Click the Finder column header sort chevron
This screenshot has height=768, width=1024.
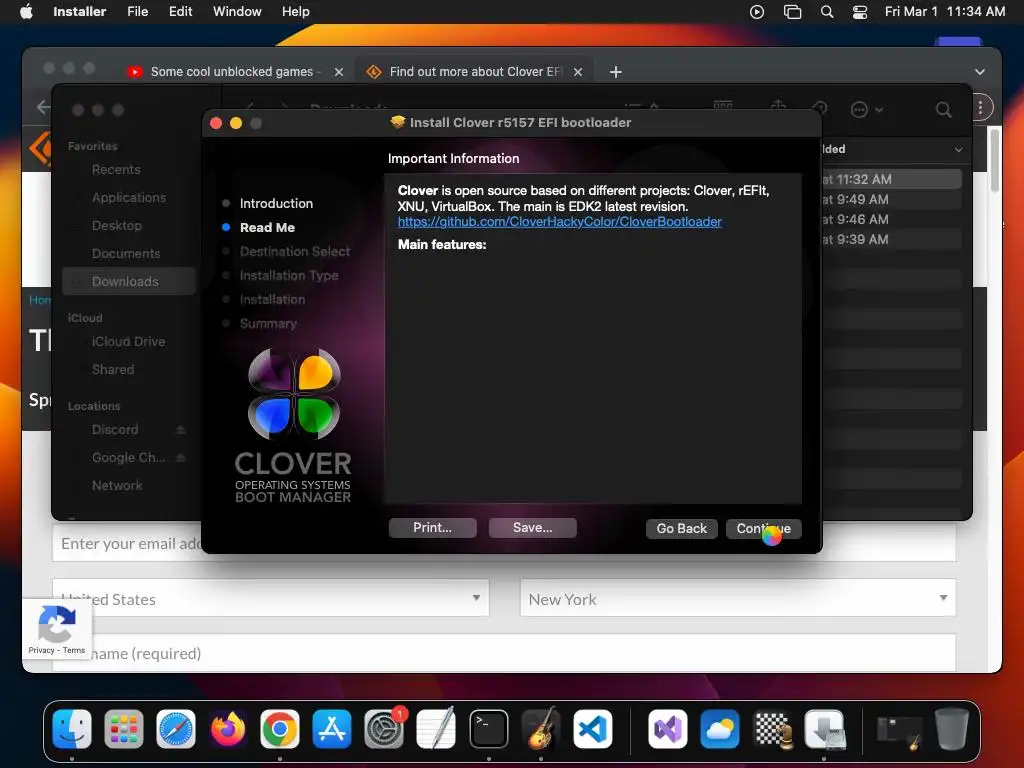click(x=958, y=150)
